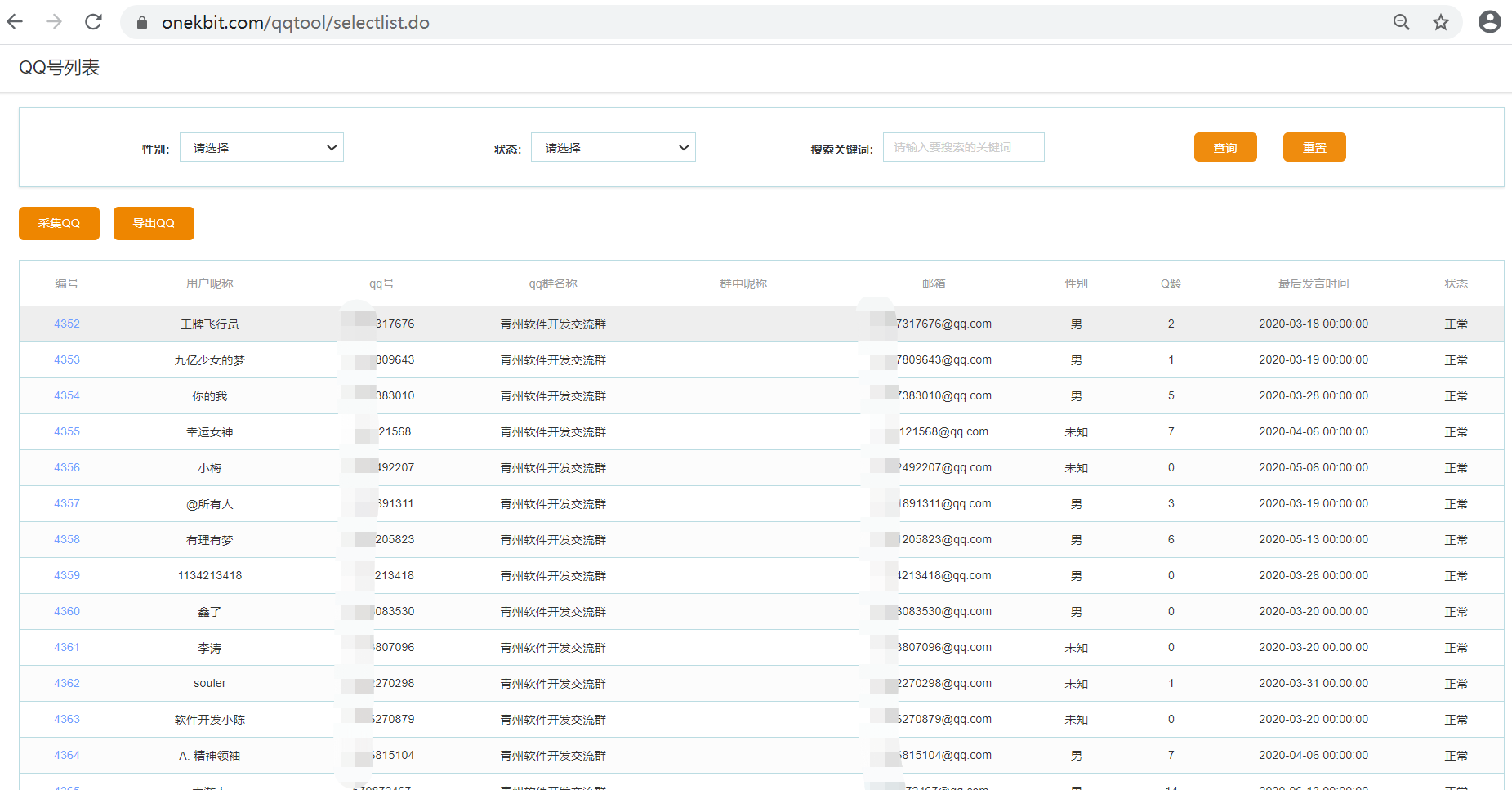Select record 4363 软件开发小陈
1512x790 pixels.
[x=66, y=719]
